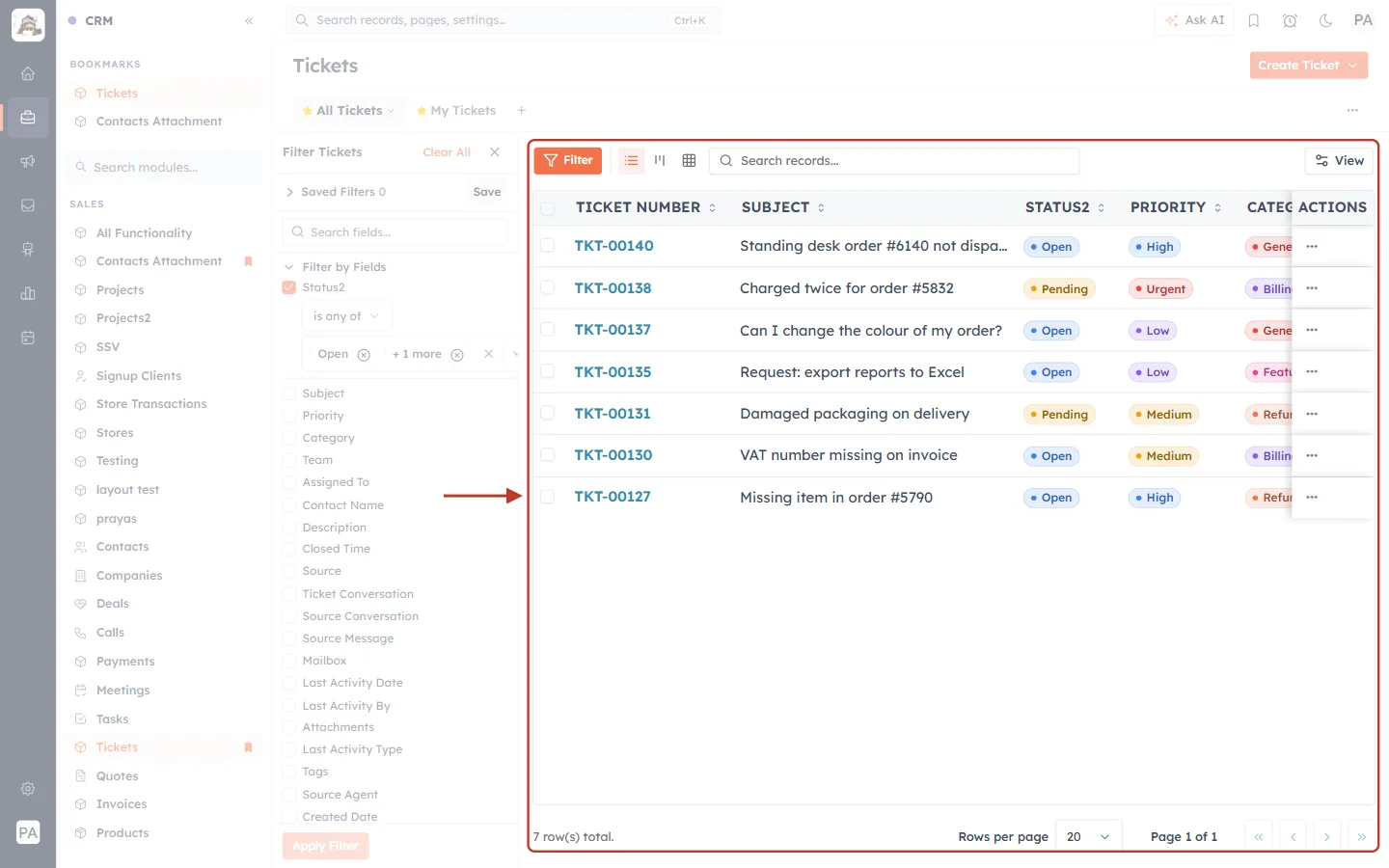Image resolution: width=1389 pixels, height=868 pixels.
Task: Collapse the Filter by Fields section
Action: (x=289, y=267)
